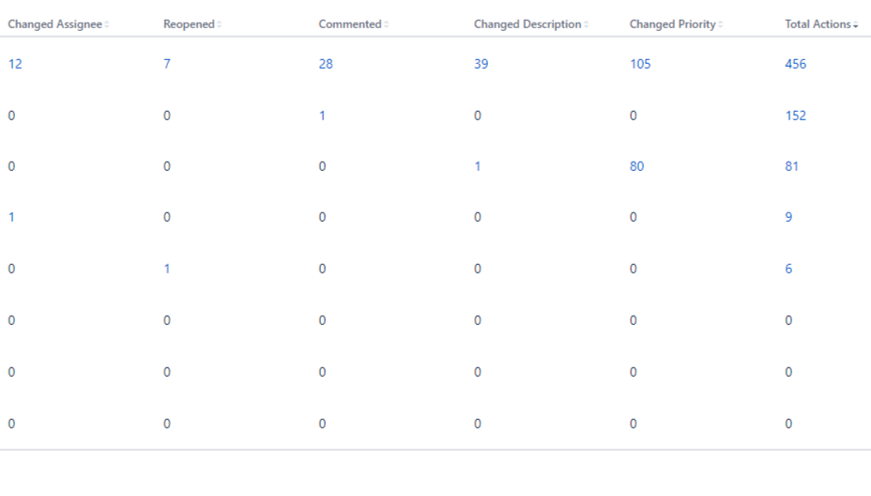Click Changed Description value 1 in third row
Screen dimensions: 871x496
478,167
